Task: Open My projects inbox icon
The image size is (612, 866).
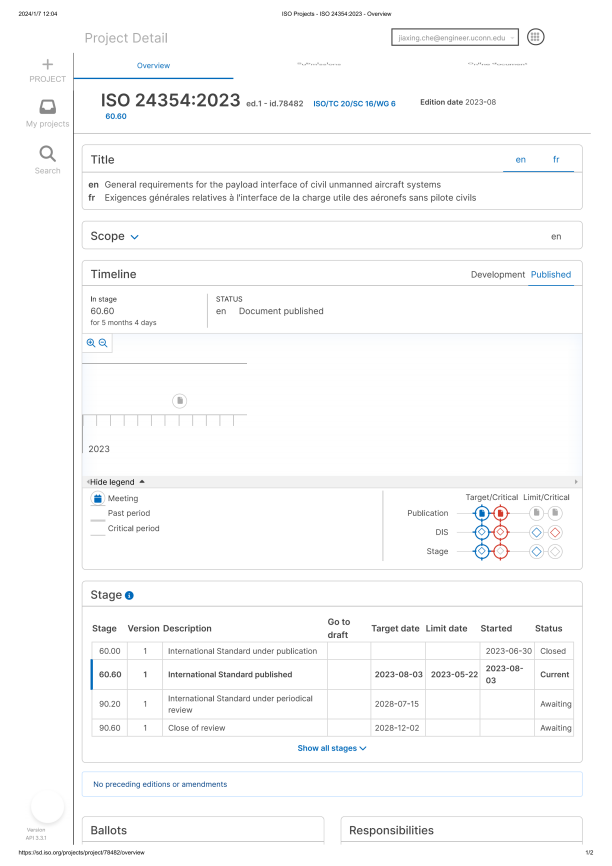Action: (47, 107)
